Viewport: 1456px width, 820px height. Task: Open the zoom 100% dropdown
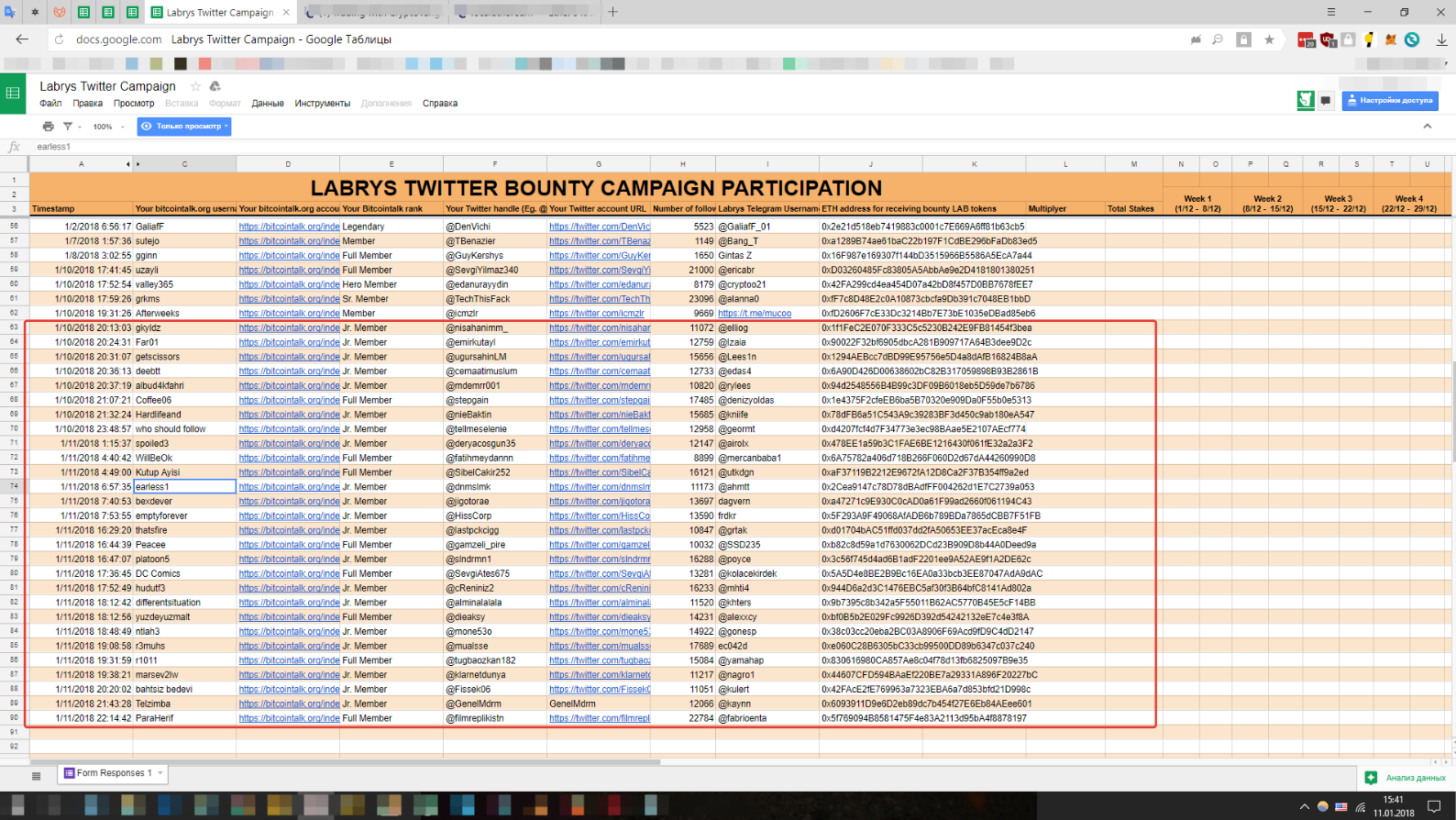(108, 127)
